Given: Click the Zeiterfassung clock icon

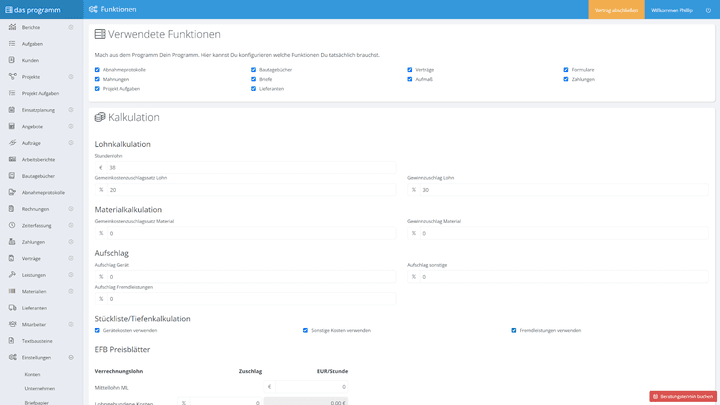Looking at the screenshot, I should 12,225.
